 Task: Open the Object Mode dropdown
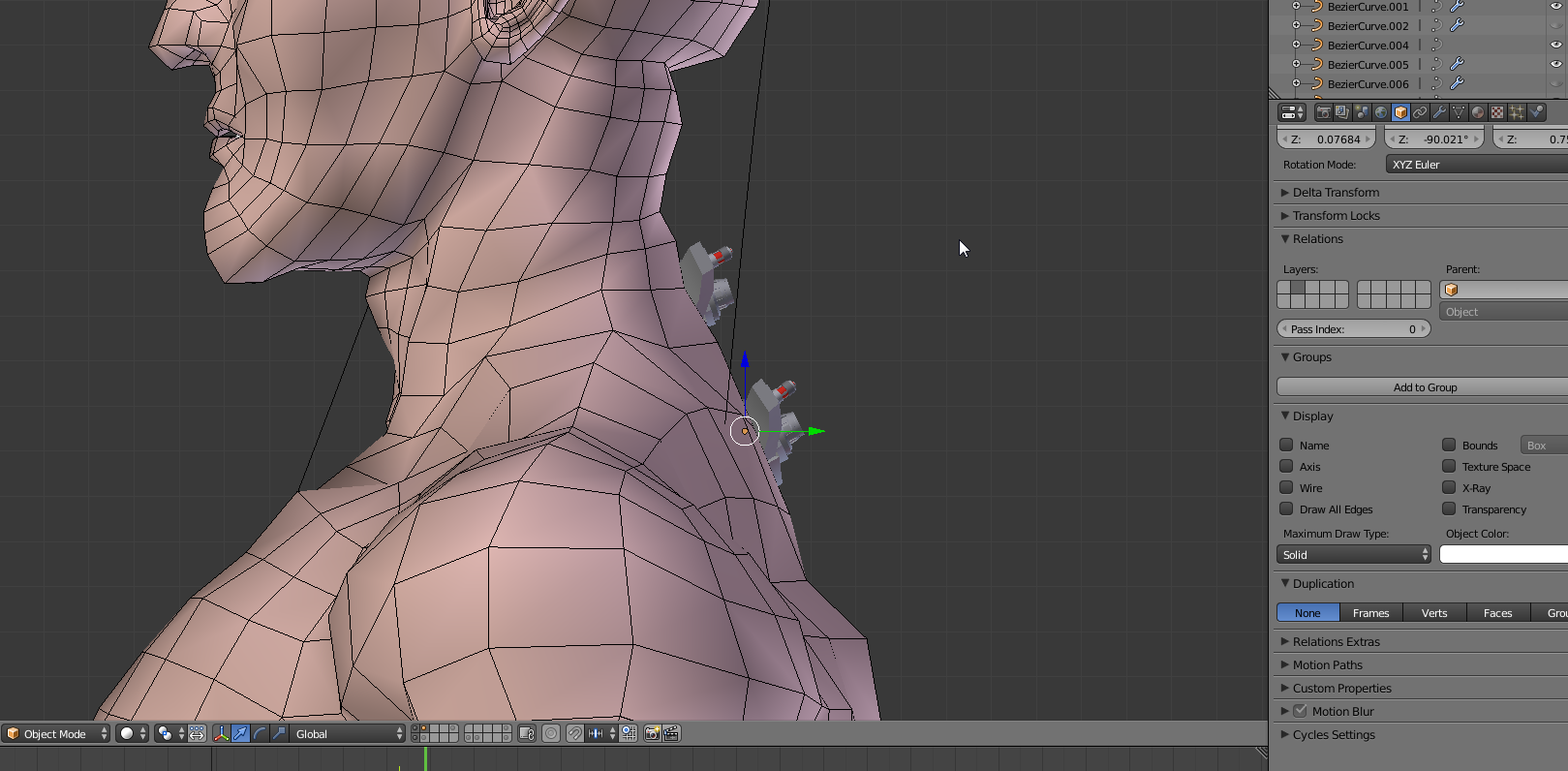coord(56,733)
